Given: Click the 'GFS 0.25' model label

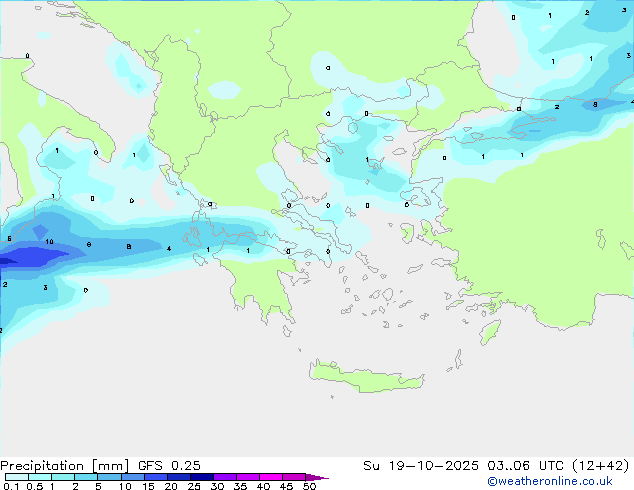Looking at the screenshot, I should point(169,466).
